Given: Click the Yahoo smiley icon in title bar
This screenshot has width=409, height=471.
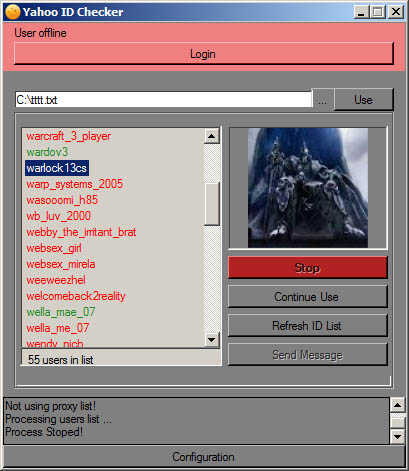Looking at the screenshot, I should point(13,12).
